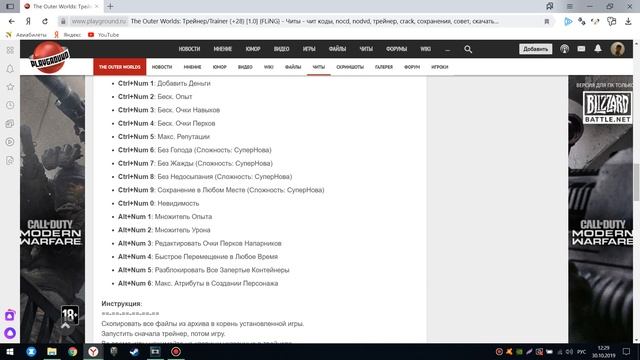Open the user avatar profile menu
640x360 pixels.
click(x=617, y=49)
